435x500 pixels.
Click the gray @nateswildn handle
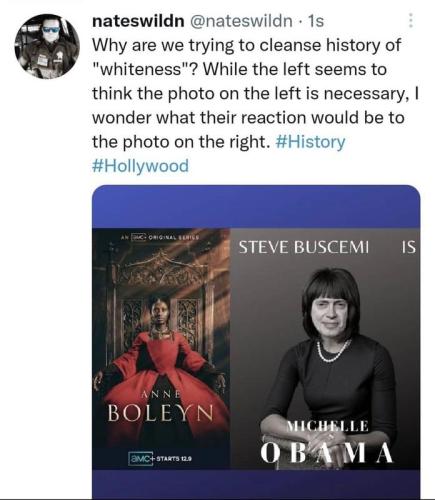point(241,21)
